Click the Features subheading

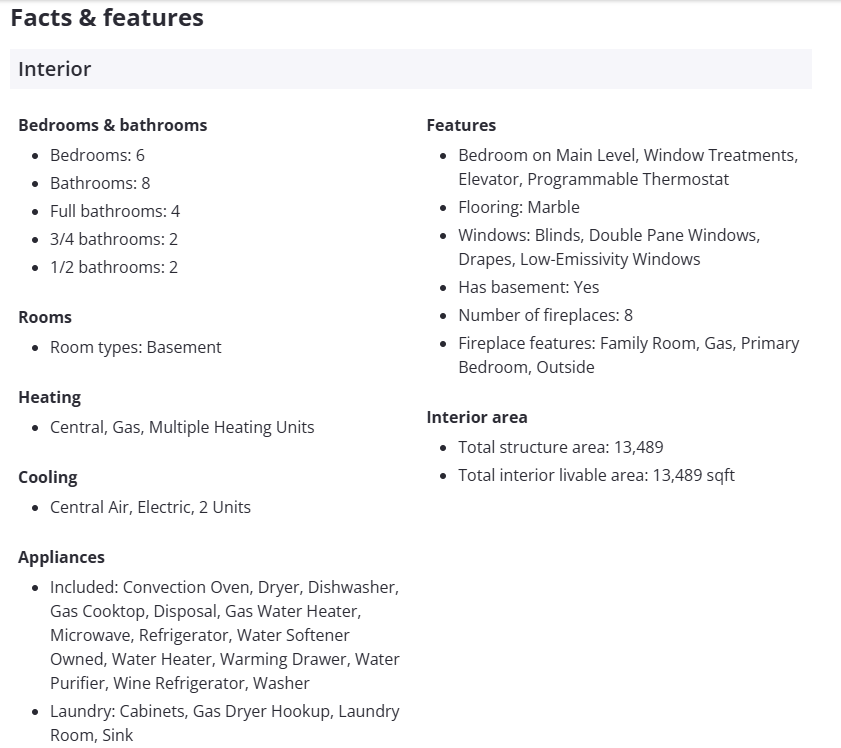tap(461, 125)
